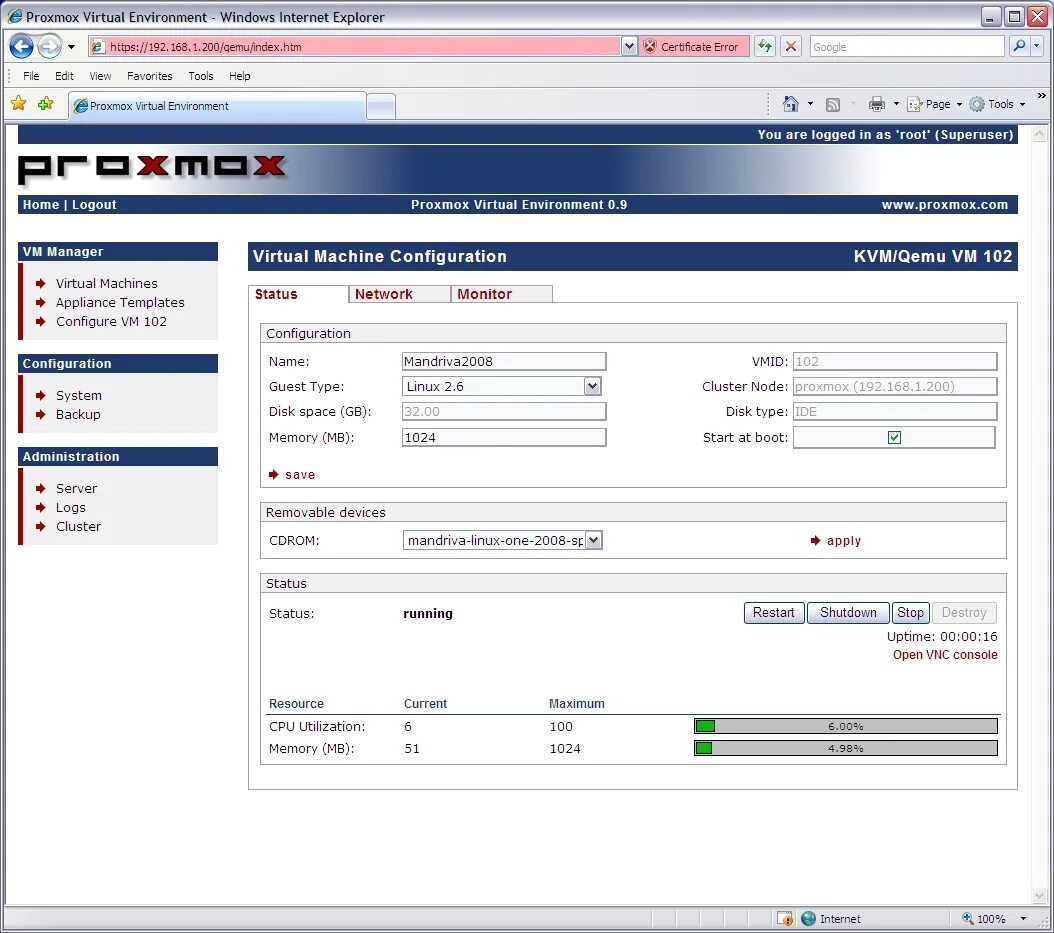This screenshot has height=933, width=1054.
Task: Click the Refresh page icon
Action: click(x=765, y=46)
